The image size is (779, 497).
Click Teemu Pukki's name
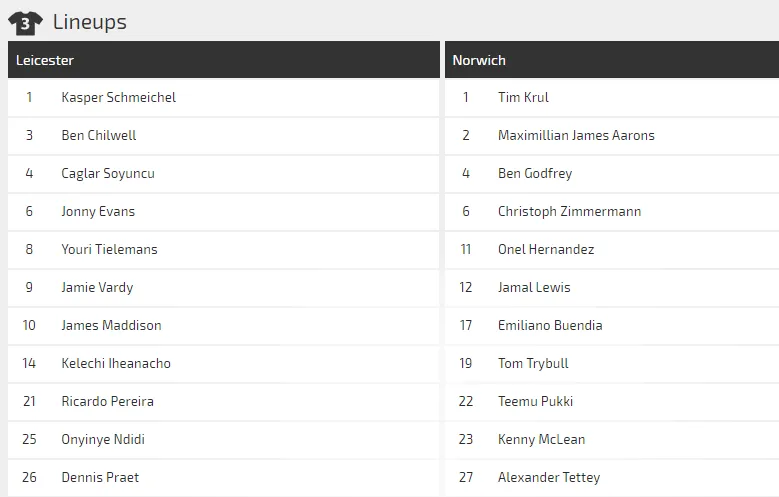[535, 401]
